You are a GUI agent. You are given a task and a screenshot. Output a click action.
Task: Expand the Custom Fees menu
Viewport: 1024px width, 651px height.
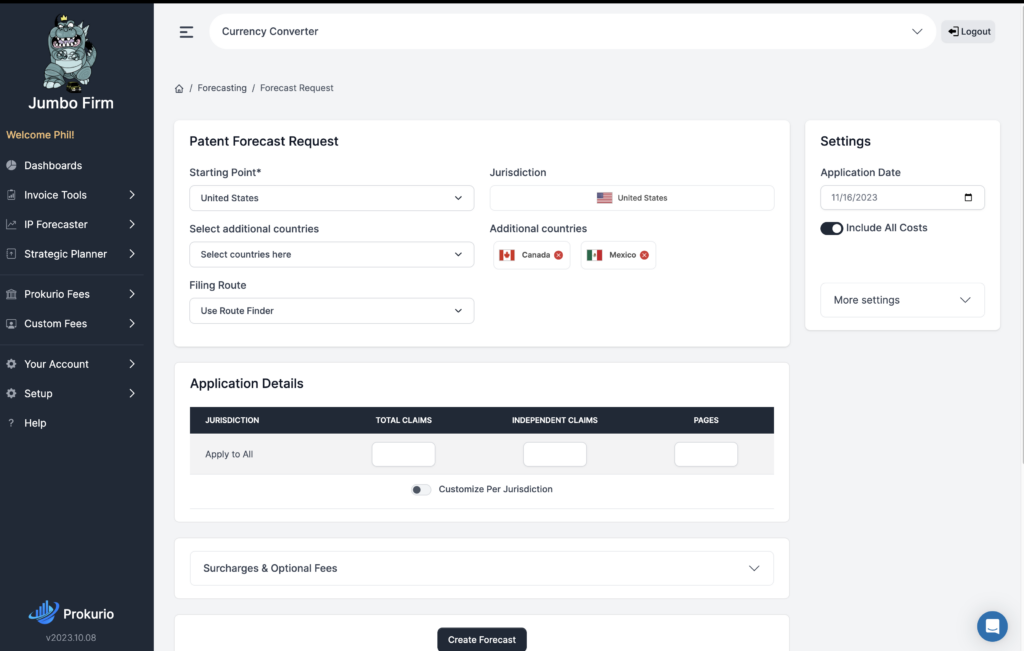(x=71, y=323)
